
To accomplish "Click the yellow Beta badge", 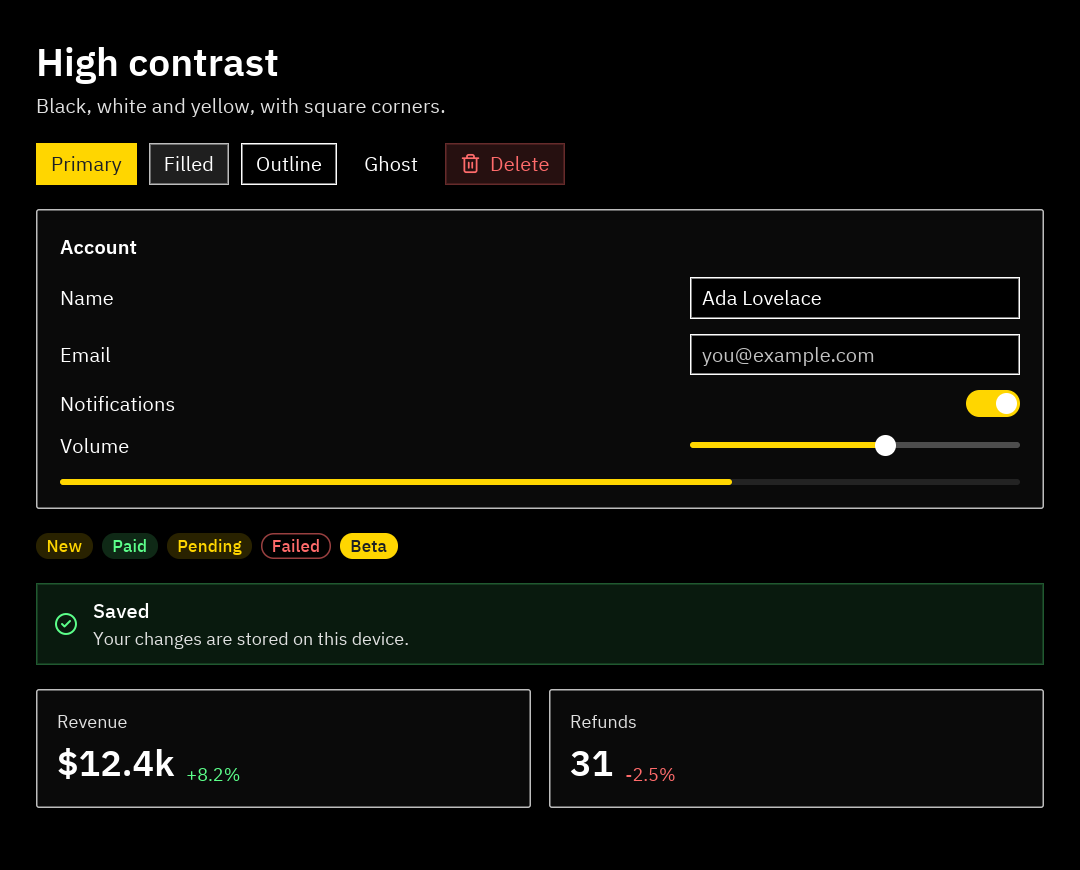I will point(368,546).
